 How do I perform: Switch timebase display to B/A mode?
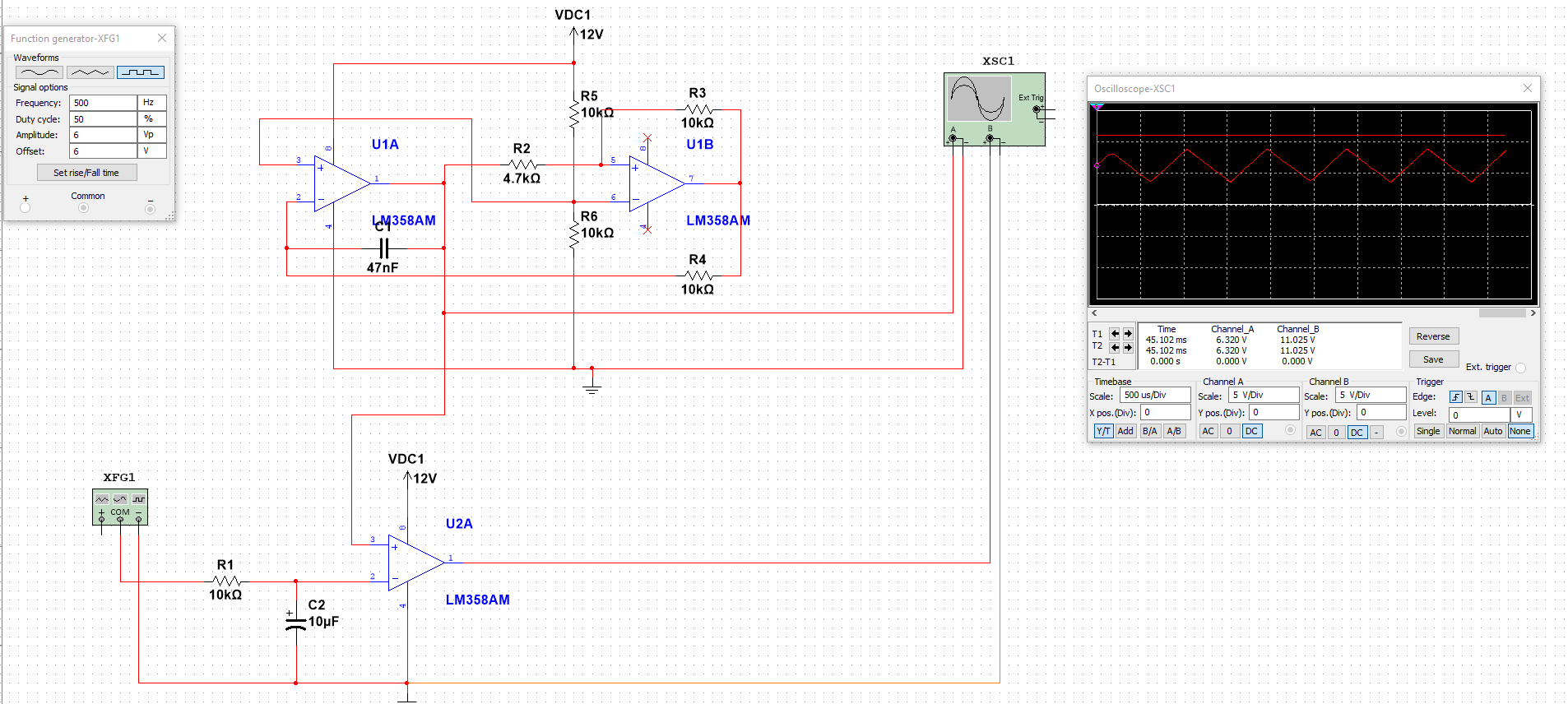tap(1149, 431)
